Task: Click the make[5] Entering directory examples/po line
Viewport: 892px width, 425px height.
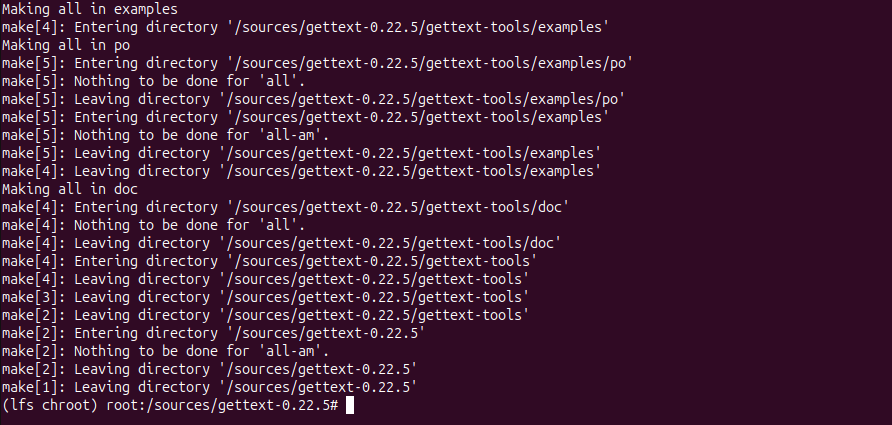Action: point(317,63)
